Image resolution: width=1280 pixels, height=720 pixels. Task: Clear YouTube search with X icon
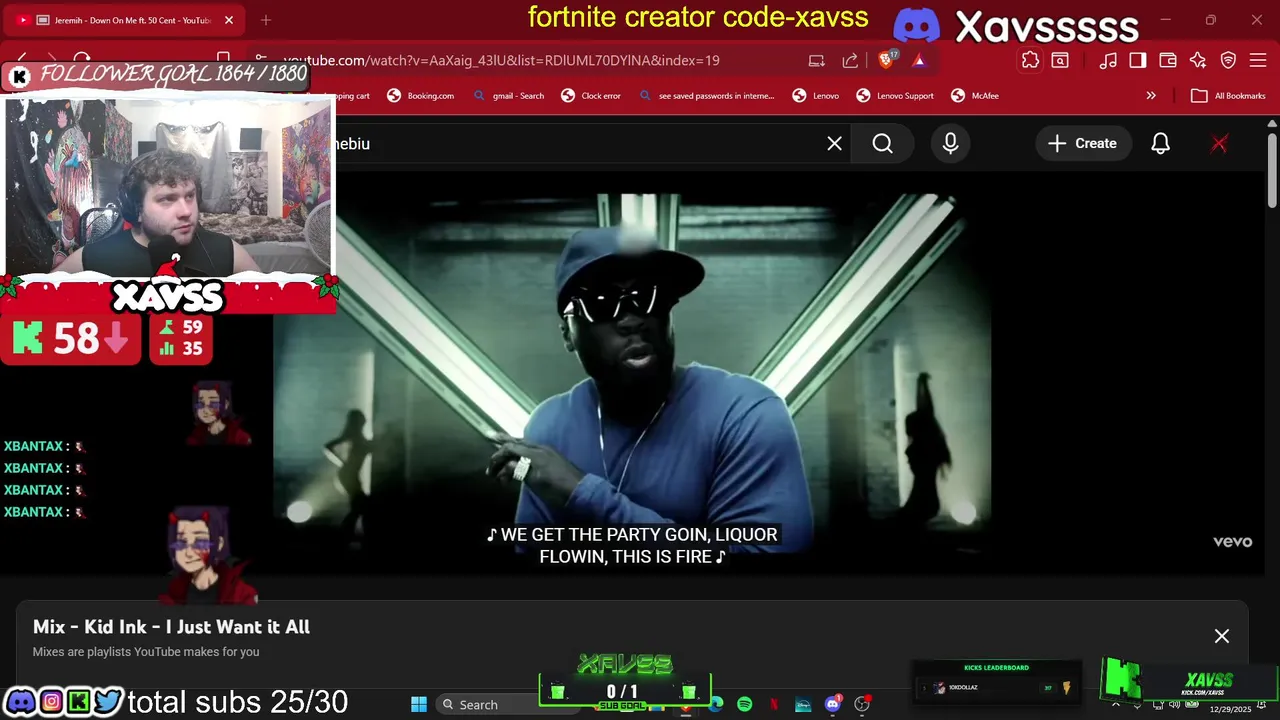pyautogui.click(x=834, y=144)
